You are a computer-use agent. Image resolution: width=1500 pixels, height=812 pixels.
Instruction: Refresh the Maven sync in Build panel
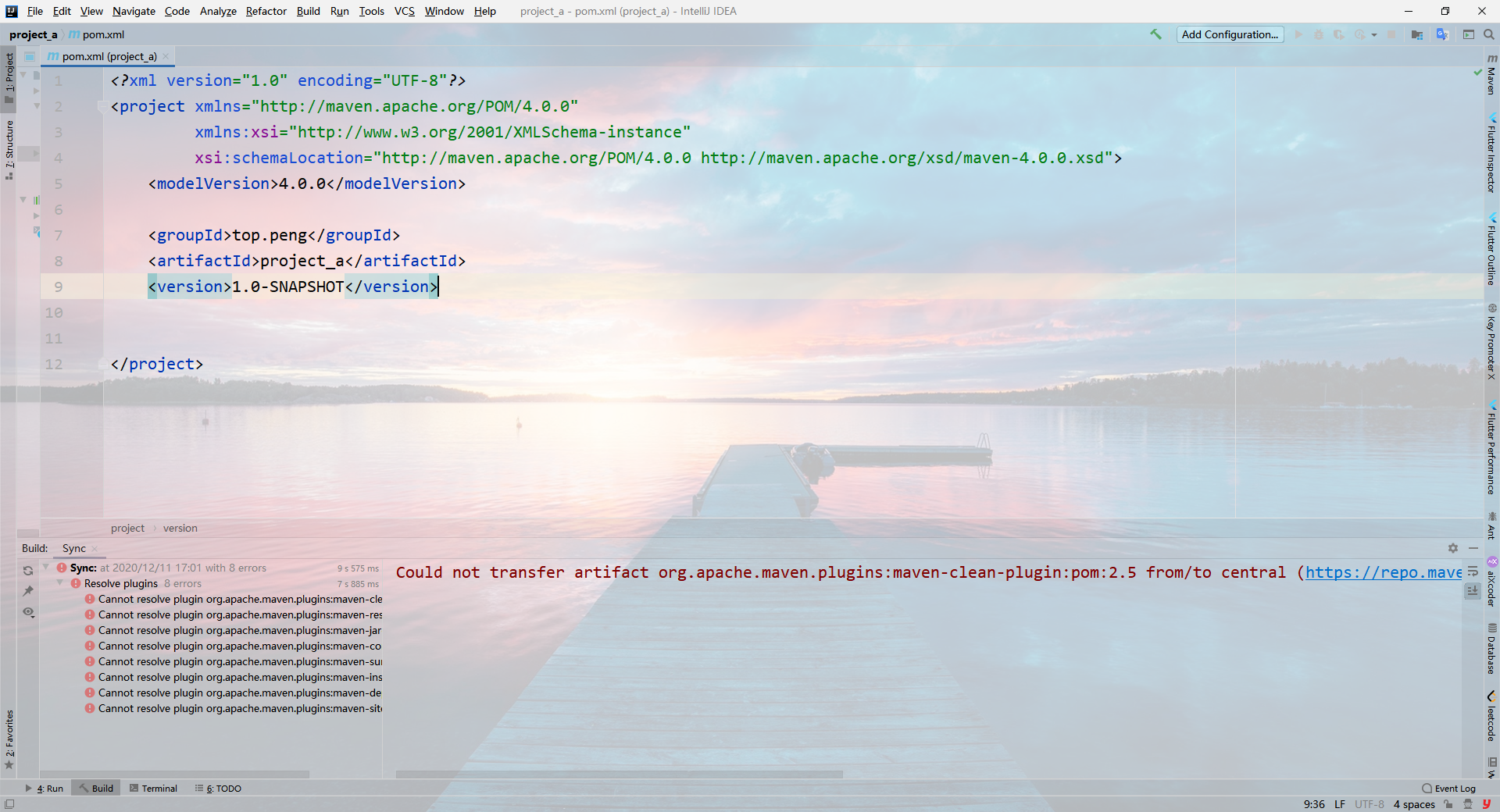tap(28, 571)
